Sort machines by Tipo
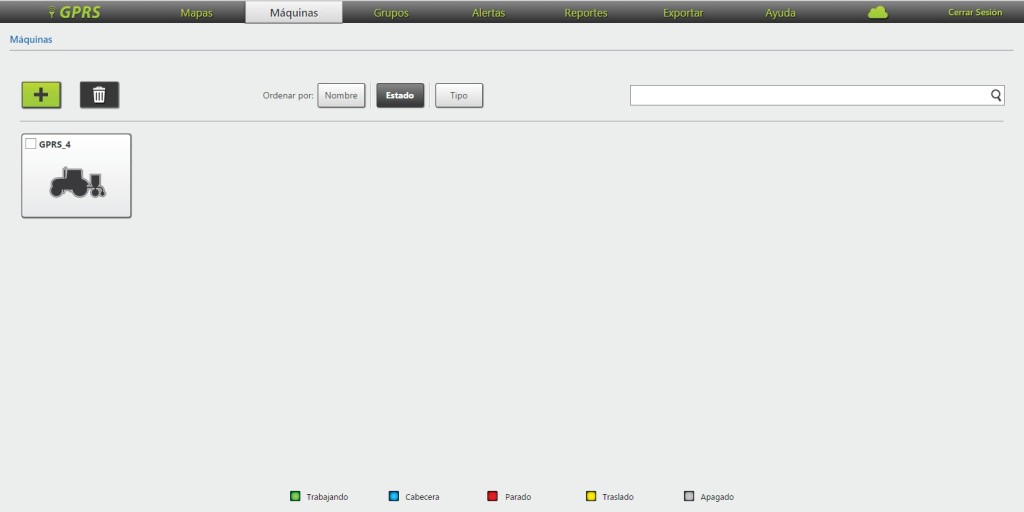 click(x=459, y=96)
